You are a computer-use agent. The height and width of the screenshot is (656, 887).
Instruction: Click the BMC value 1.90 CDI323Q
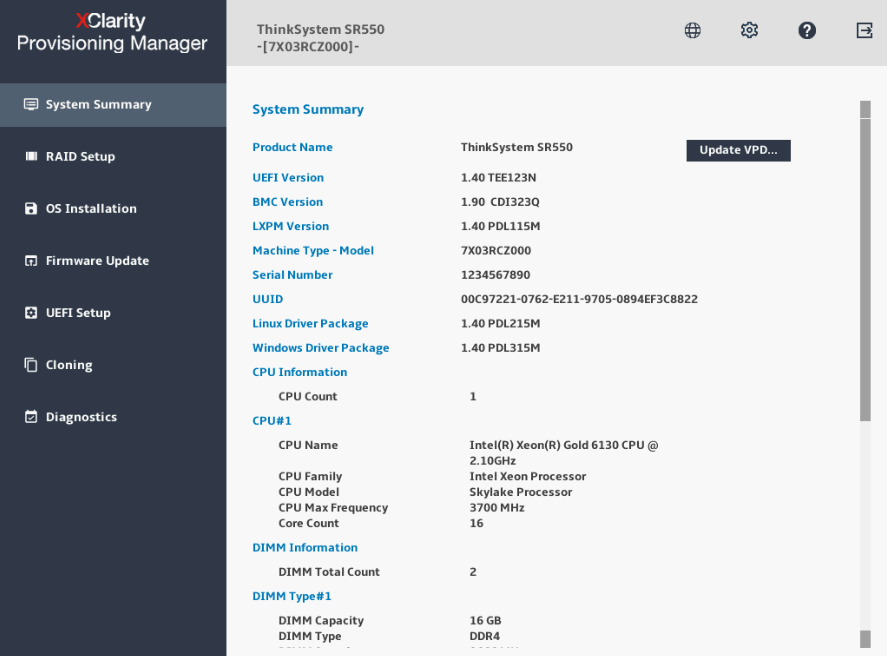500,202
